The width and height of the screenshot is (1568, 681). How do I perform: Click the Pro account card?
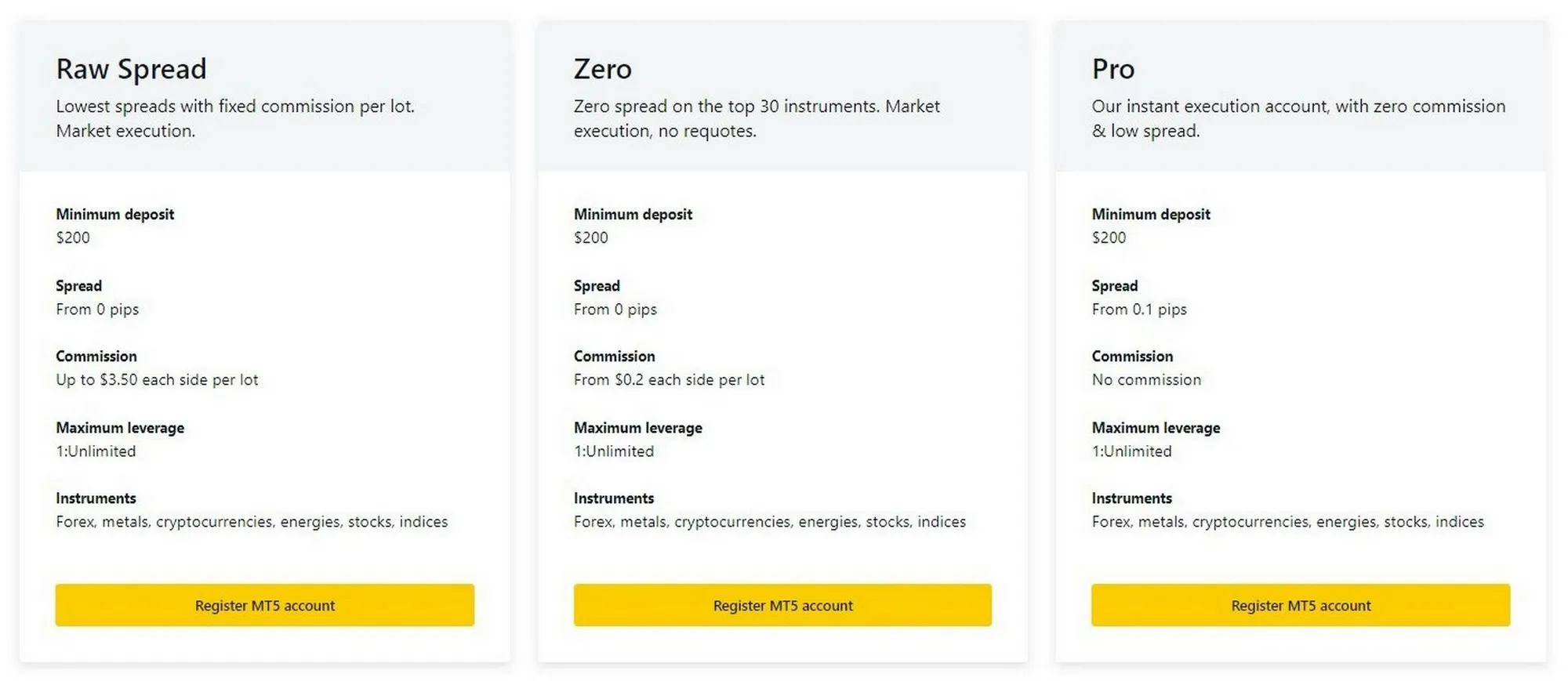(x=1300, y=337)
